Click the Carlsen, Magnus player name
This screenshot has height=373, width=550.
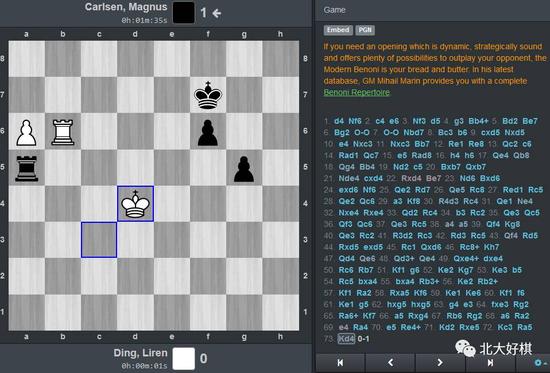(126, 7)
